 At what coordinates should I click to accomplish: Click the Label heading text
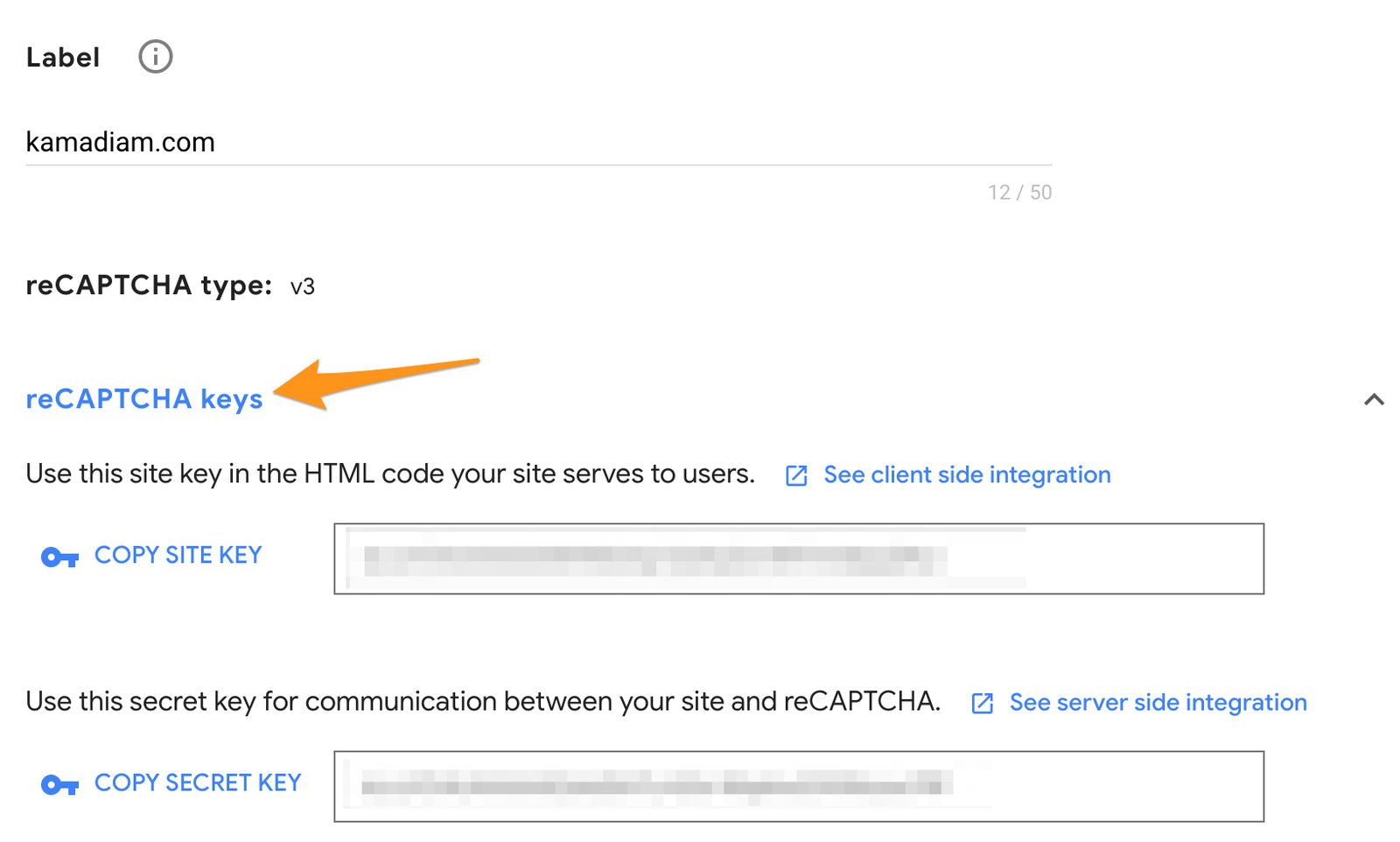[x=63, y=58]
